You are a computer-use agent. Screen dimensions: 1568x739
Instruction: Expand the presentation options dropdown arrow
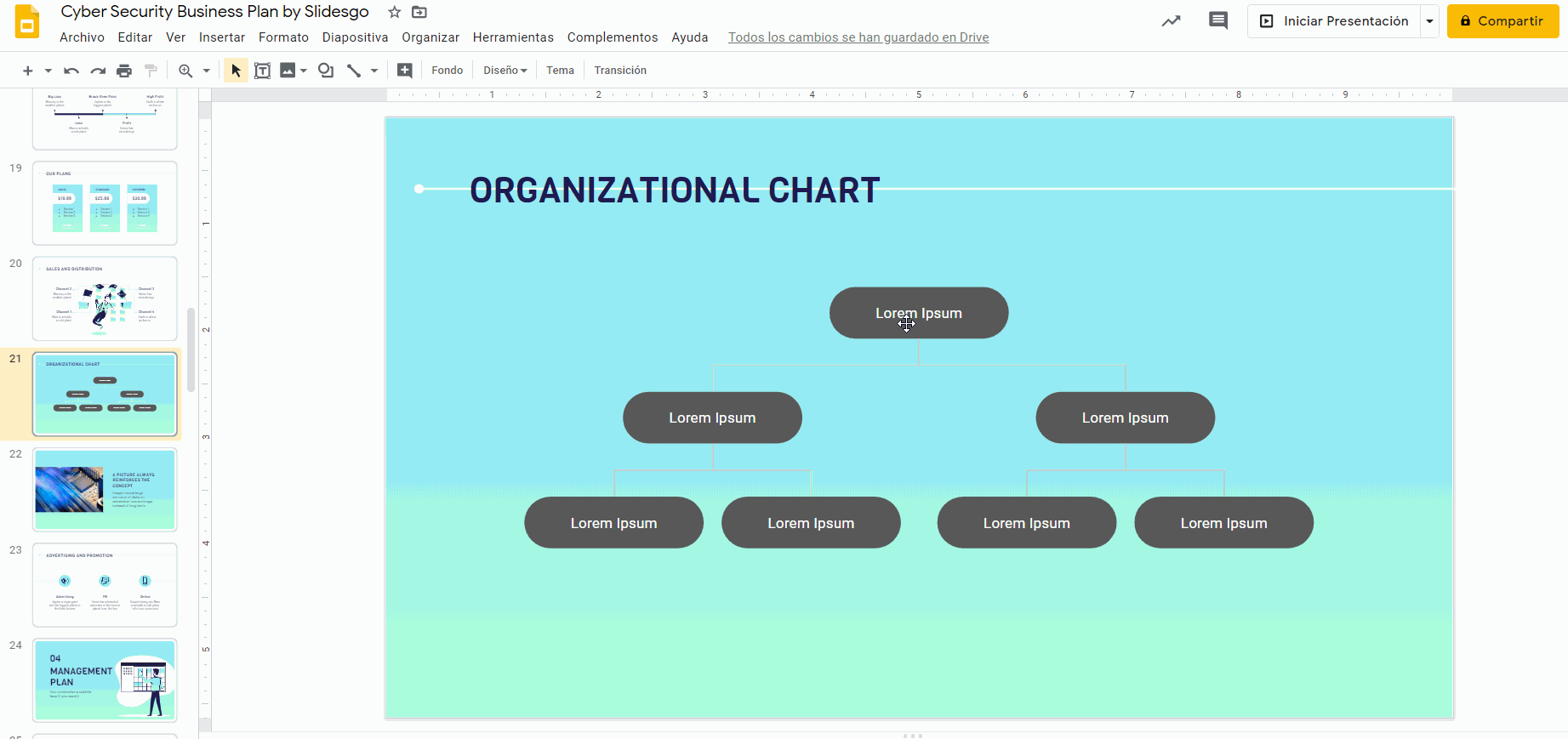pyautogui.click(x=1429, y=21)
